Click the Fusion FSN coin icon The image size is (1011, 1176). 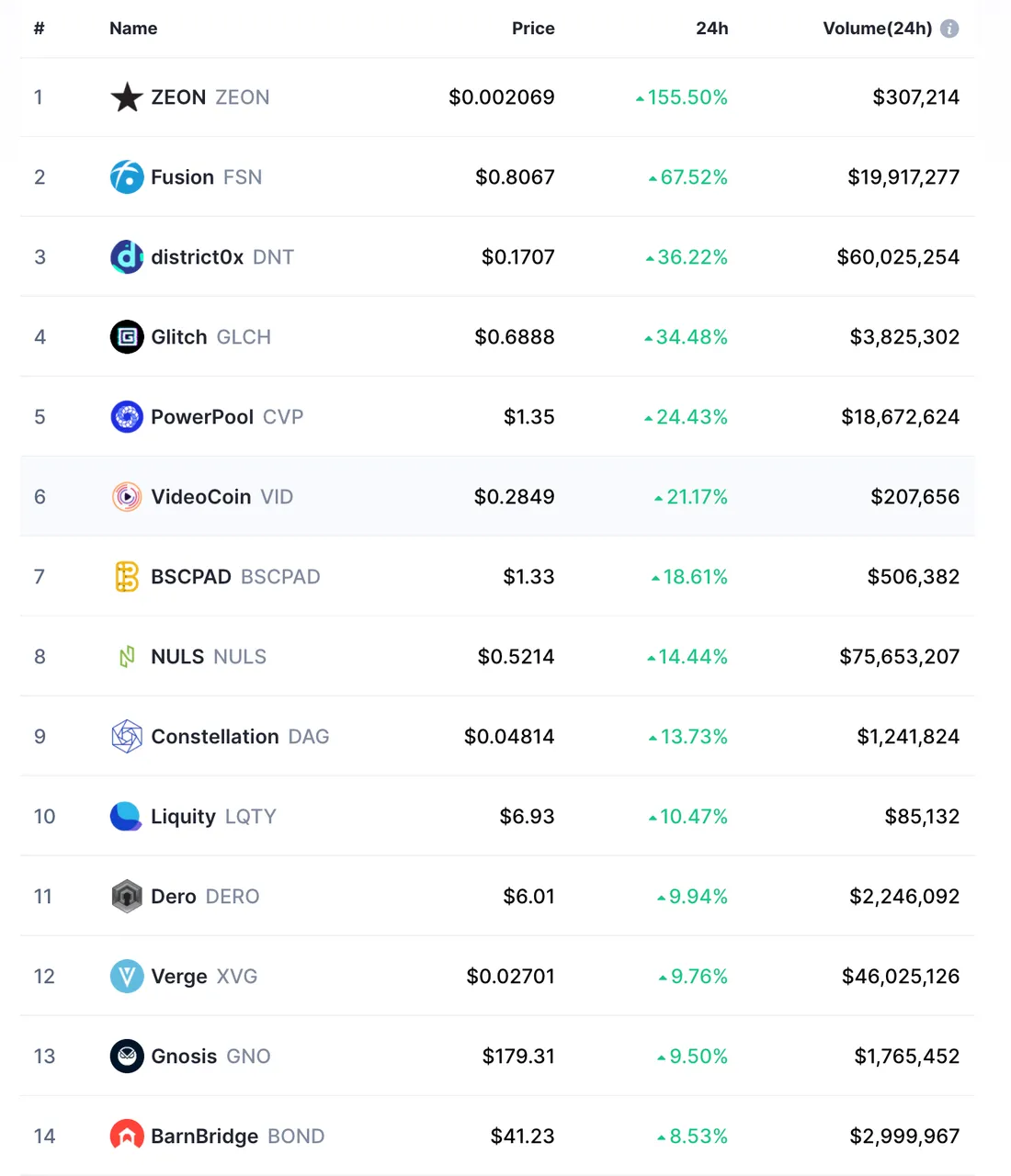[x=127, y=177]
